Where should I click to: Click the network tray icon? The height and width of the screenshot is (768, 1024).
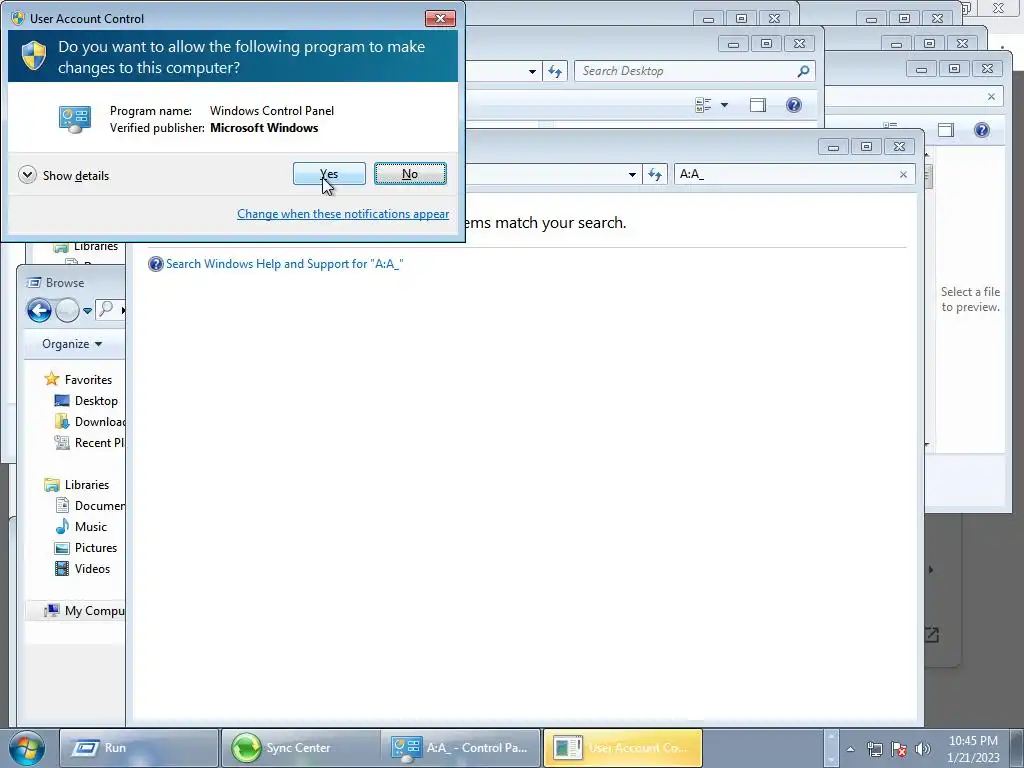874,749
